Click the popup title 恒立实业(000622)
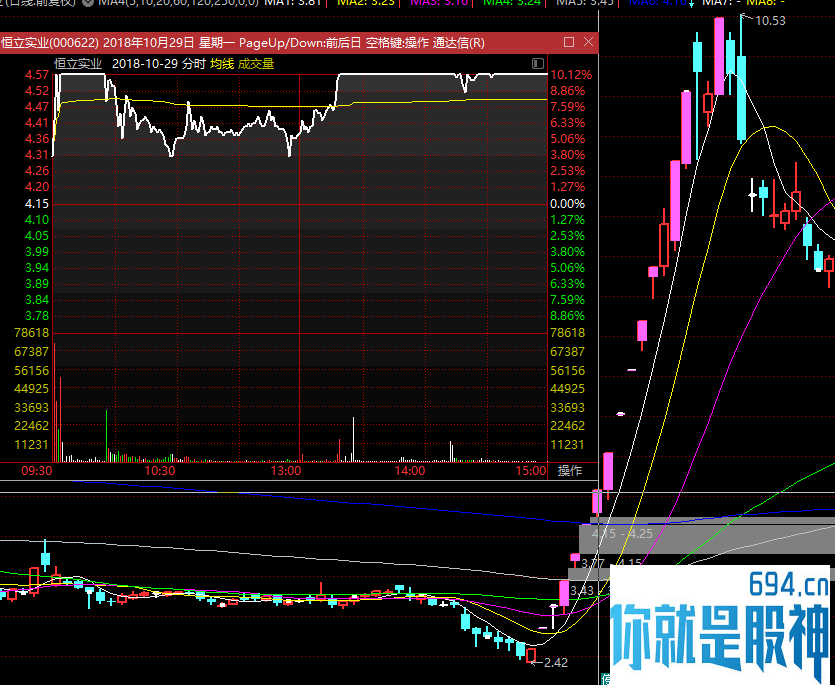 pyautogui.click(x=50, y=43)
